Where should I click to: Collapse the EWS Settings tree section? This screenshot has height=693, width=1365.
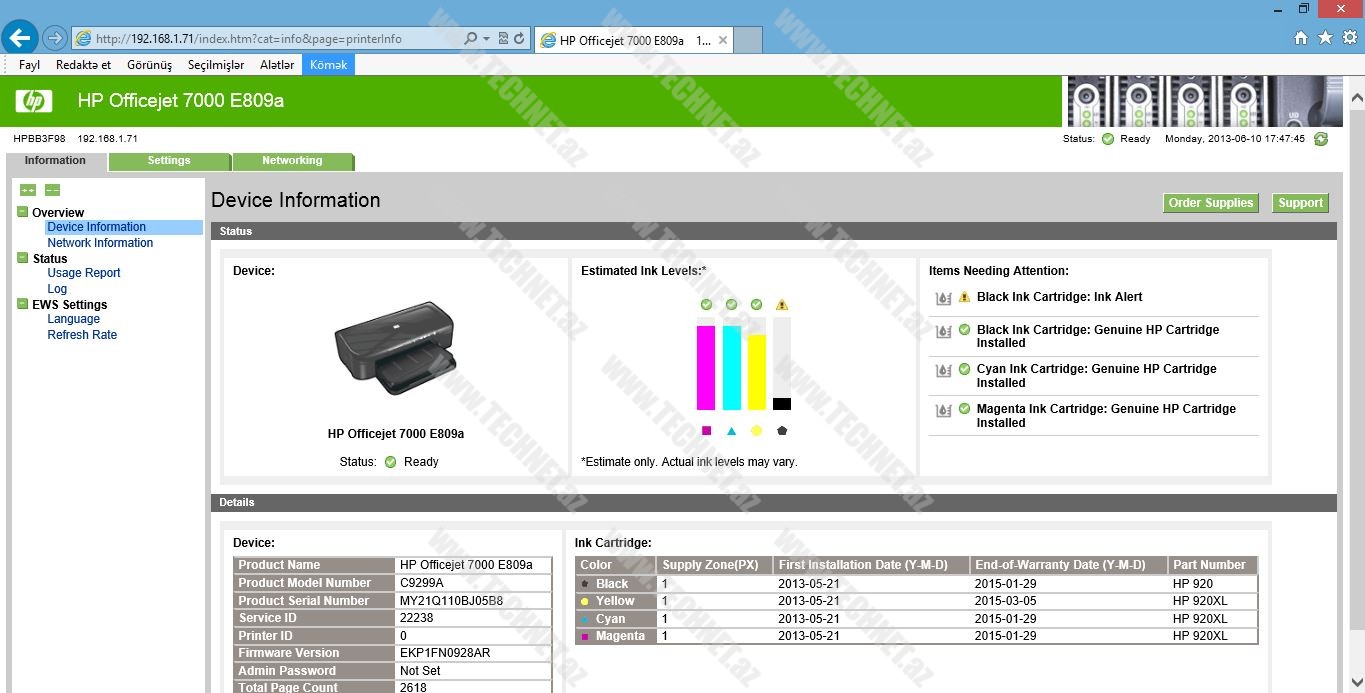point(23,304)
